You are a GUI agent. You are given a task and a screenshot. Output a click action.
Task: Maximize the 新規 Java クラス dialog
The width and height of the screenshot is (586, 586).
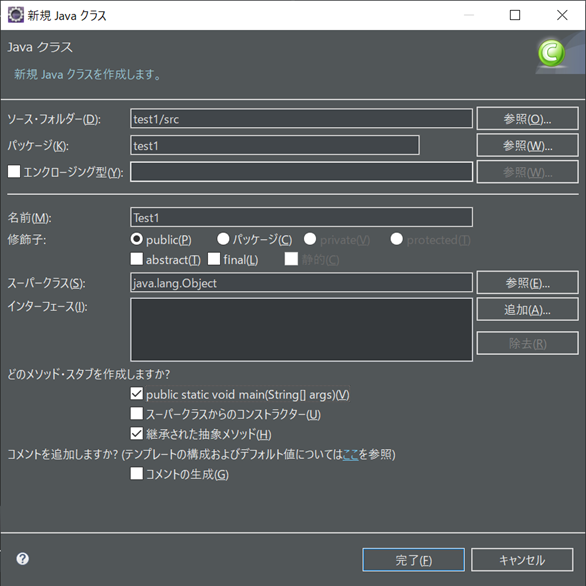[x=515, y=15]
